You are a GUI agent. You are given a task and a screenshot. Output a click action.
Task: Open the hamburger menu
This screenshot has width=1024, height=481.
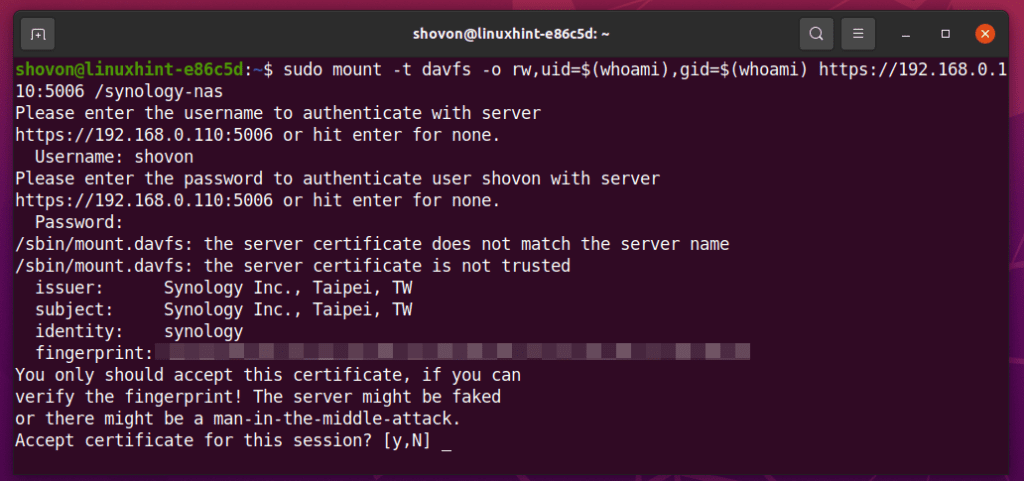[x=859, y=33]
